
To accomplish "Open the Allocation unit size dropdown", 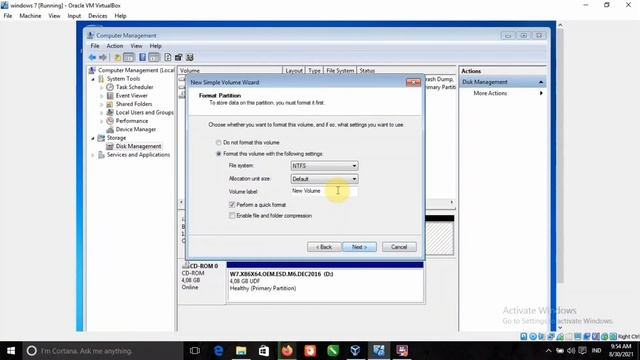I will click(x=324, y=179).
